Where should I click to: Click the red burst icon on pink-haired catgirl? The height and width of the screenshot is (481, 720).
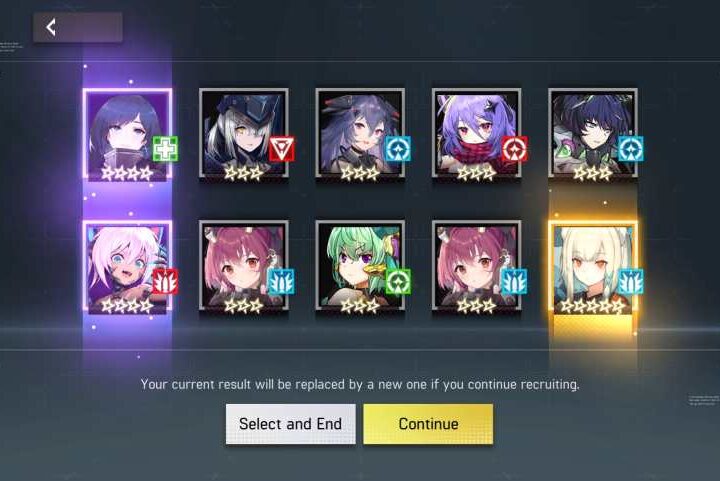[x=165, y=281]
